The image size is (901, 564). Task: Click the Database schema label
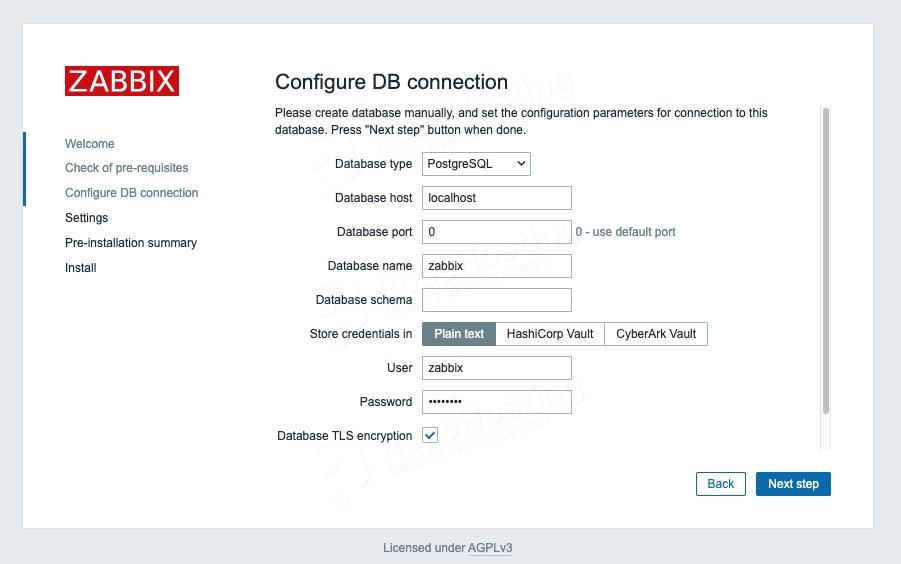364,300
